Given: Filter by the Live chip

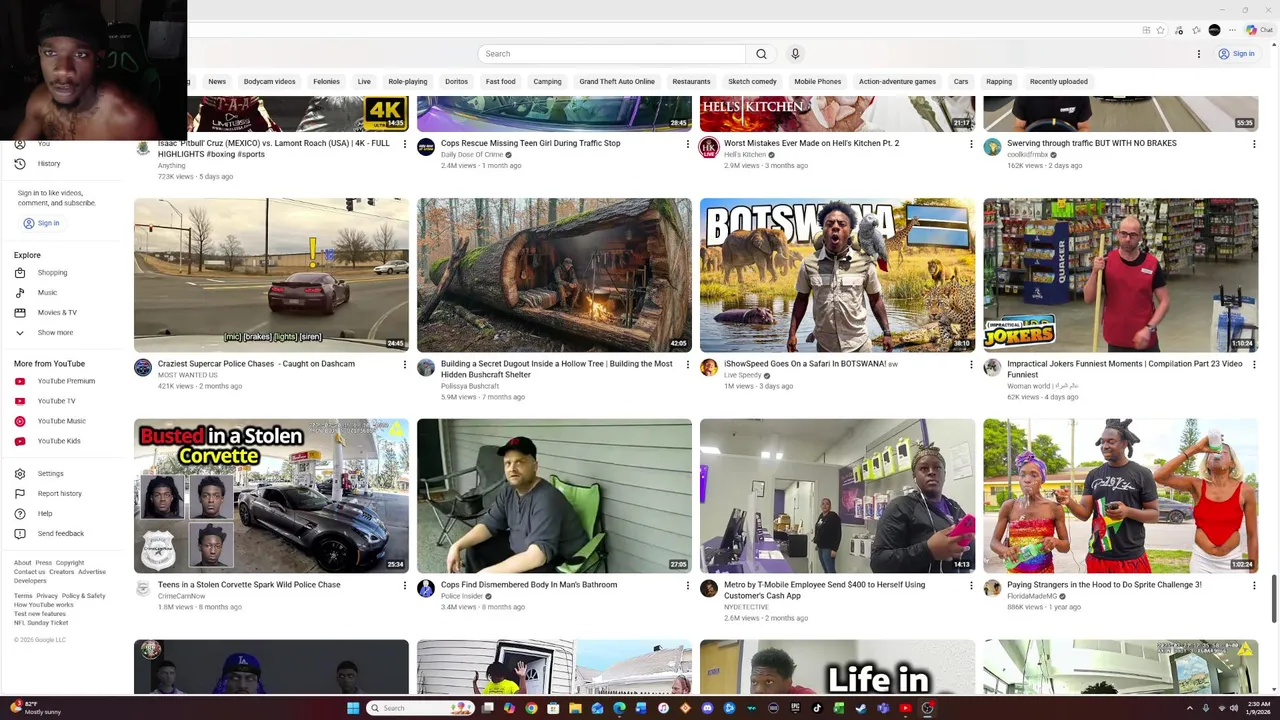Looking at the screenshot, I should [x=364, y=82].
